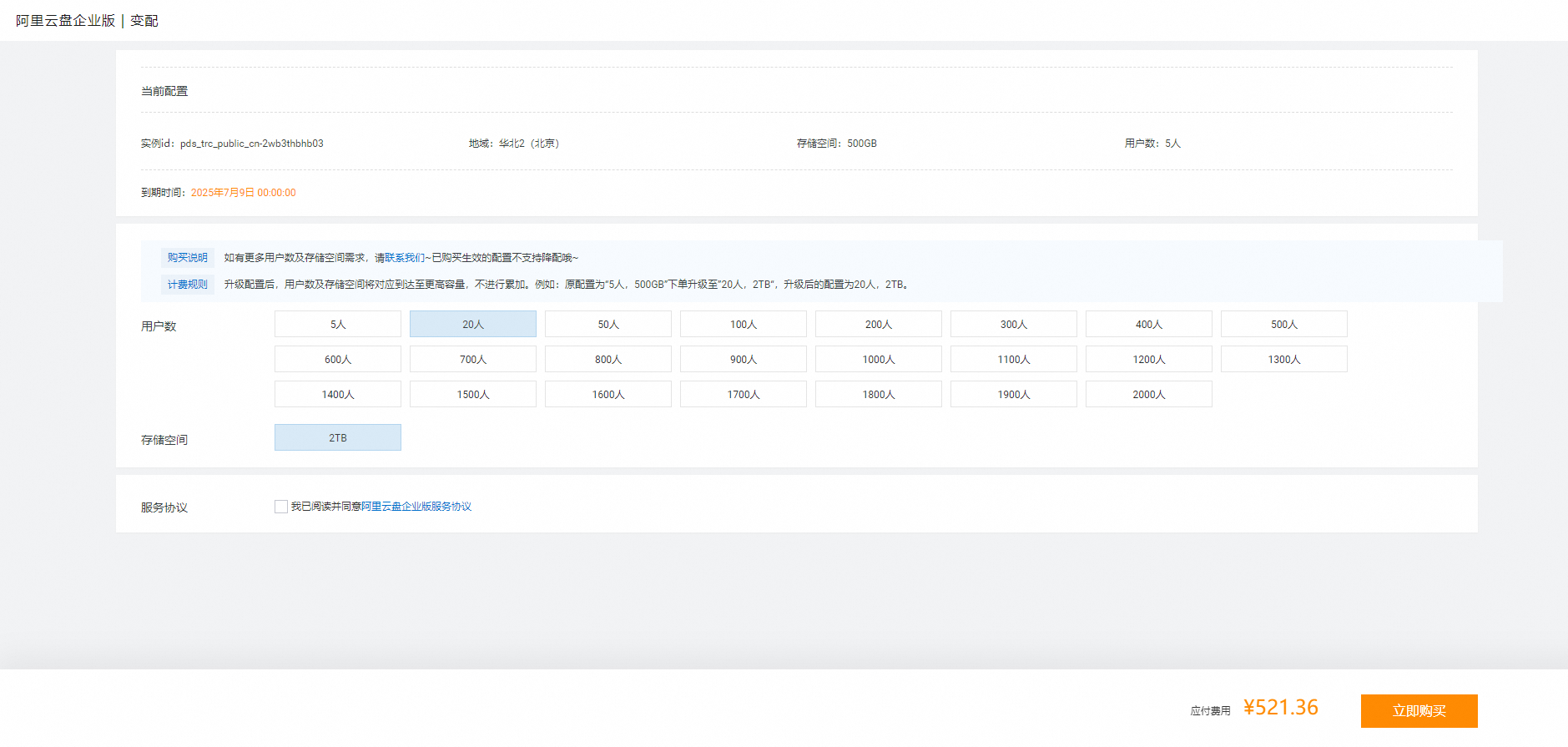Image resolution: width=1568 pixels, height=747 pixels.
Task: Select the 5人 user count option
Action: click(338, 324)
